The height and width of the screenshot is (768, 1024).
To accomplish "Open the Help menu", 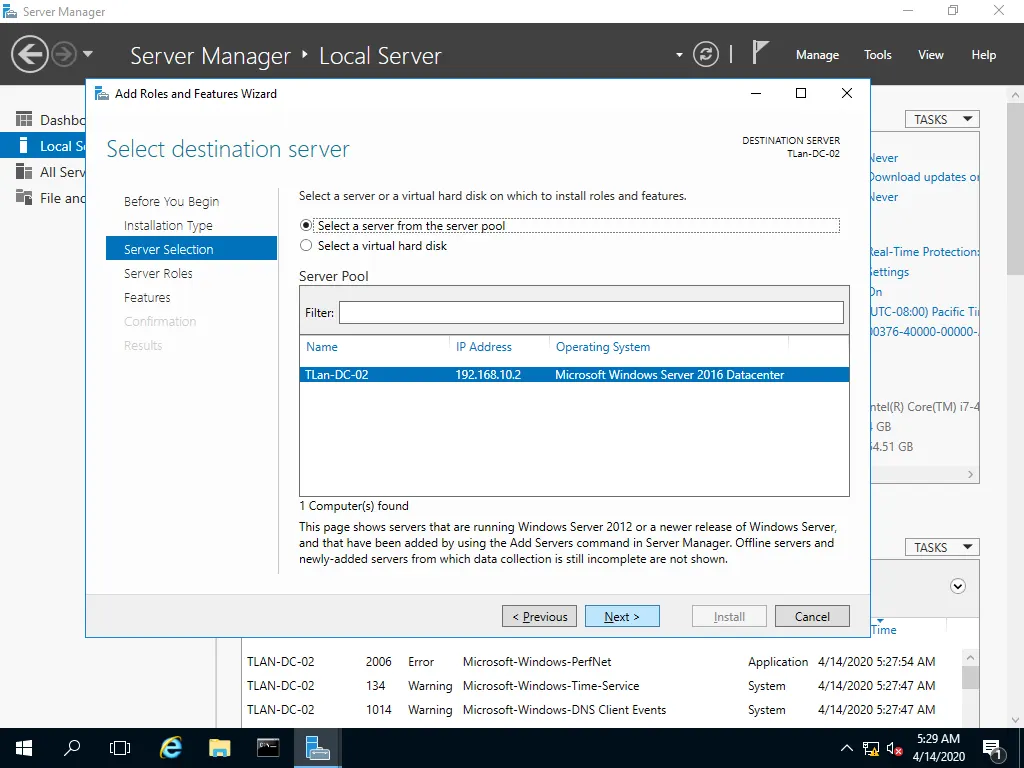I will pyautogui.click(x=984, y=55).
